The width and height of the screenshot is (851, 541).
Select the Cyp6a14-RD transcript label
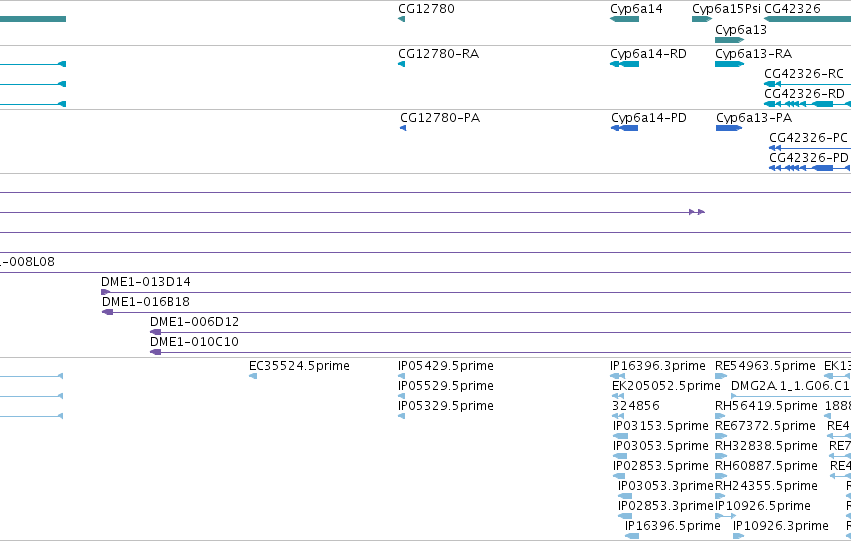pos(648,54)
